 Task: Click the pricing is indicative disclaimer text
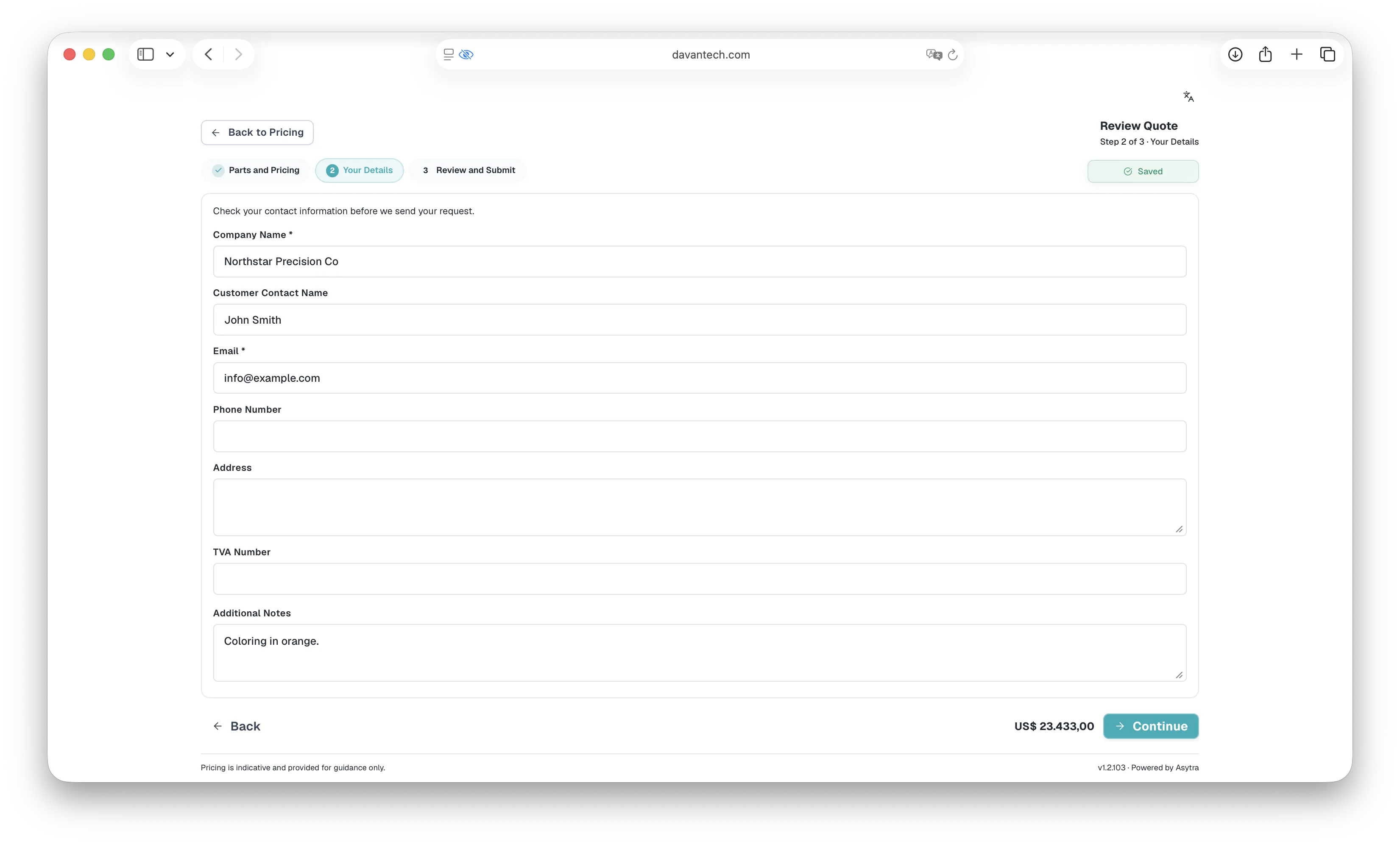tap(293, 768)
